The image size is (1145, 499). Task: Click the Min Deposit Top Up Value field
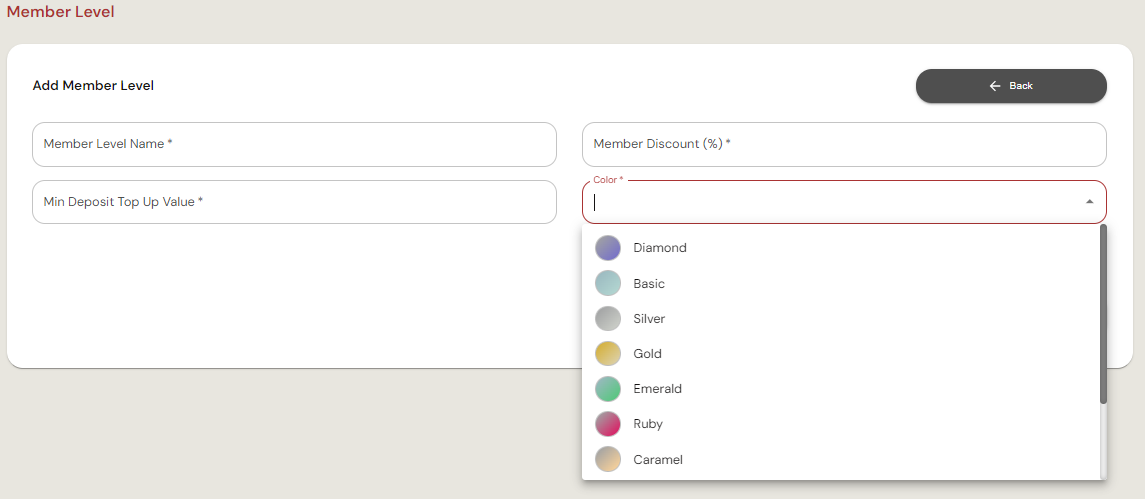(294, 202)
